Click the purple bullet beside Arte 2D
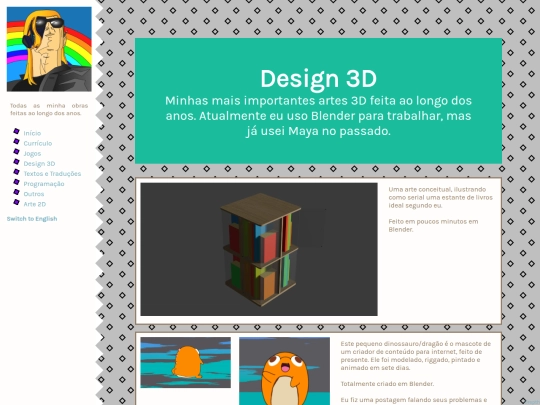 (x=16, y=202)
